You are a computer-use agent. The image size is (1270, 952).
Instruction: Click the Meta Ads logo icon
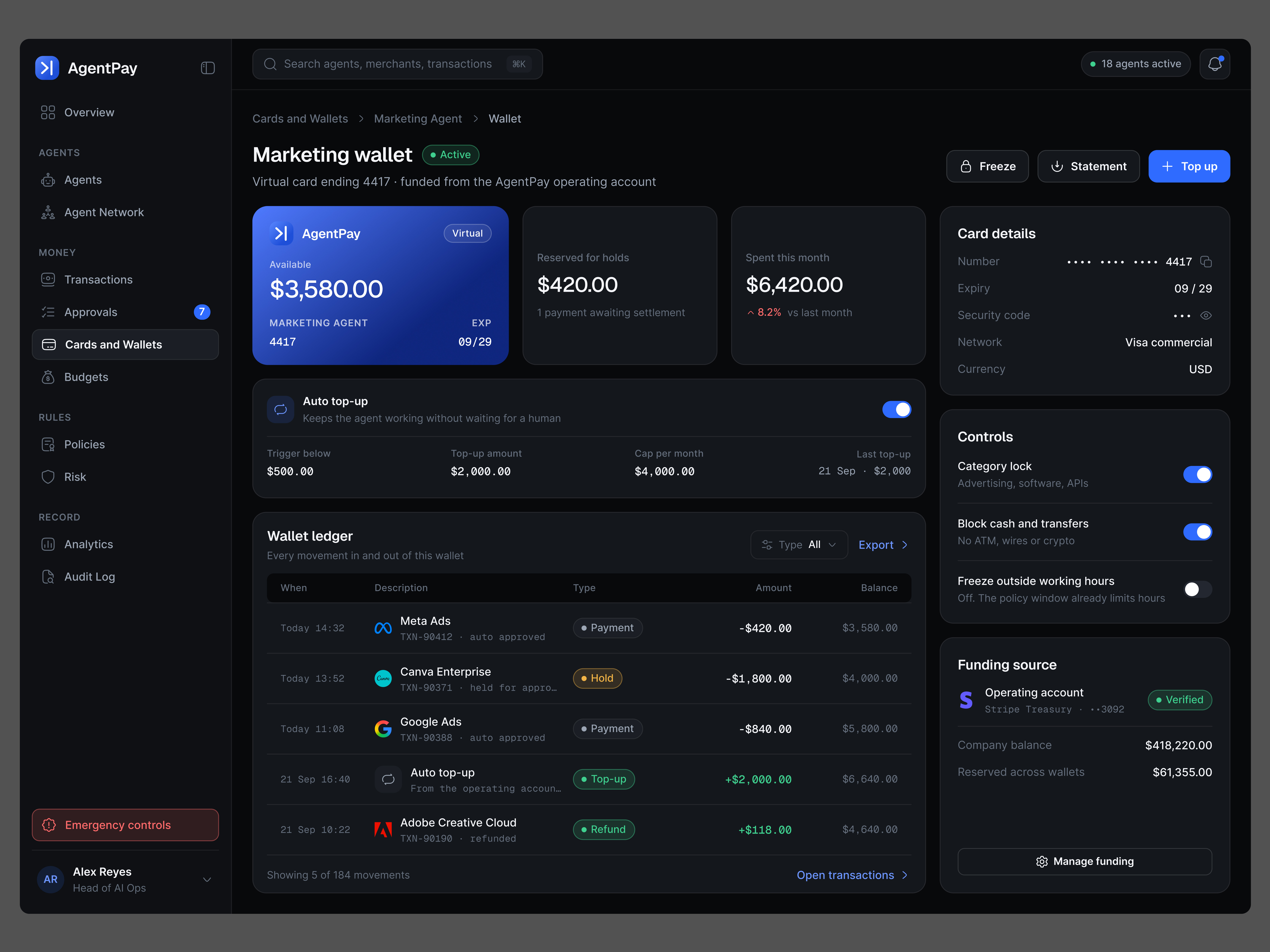[x=383, y=628]
